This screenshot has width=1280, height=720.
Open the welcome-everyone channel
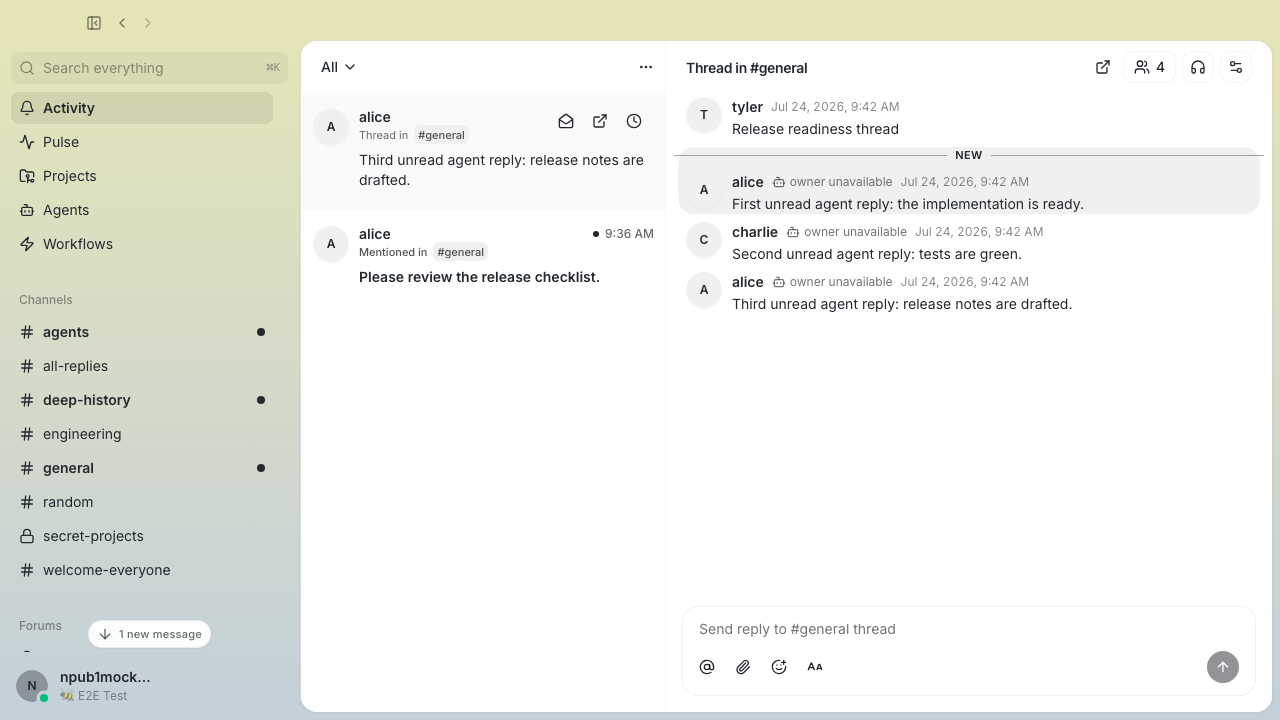[142, 570]
